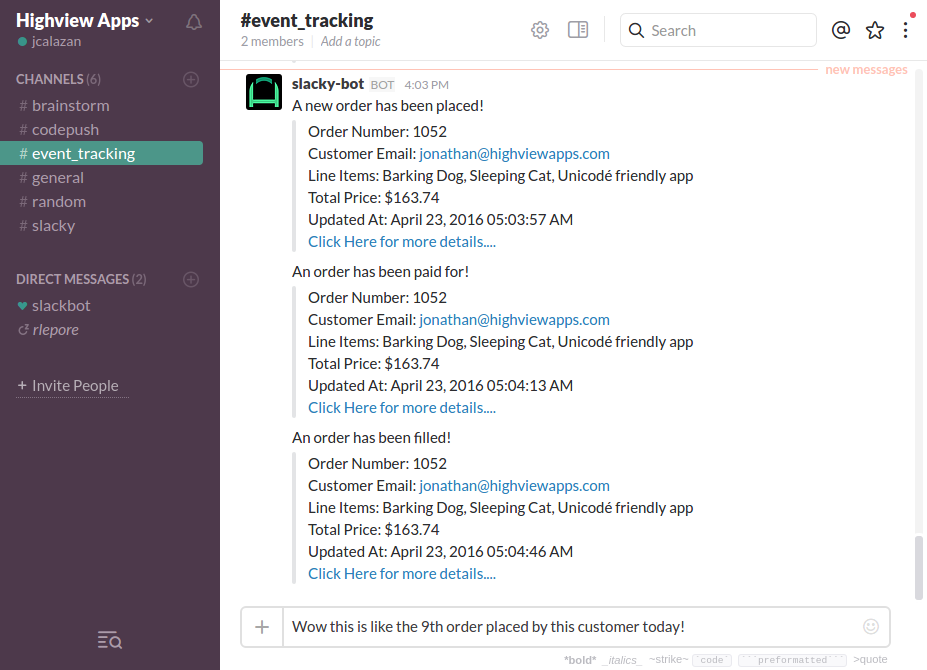This screenshot has height=670, width=927.
Task: Click Add a topic
Action: click(x=351, y=41)
